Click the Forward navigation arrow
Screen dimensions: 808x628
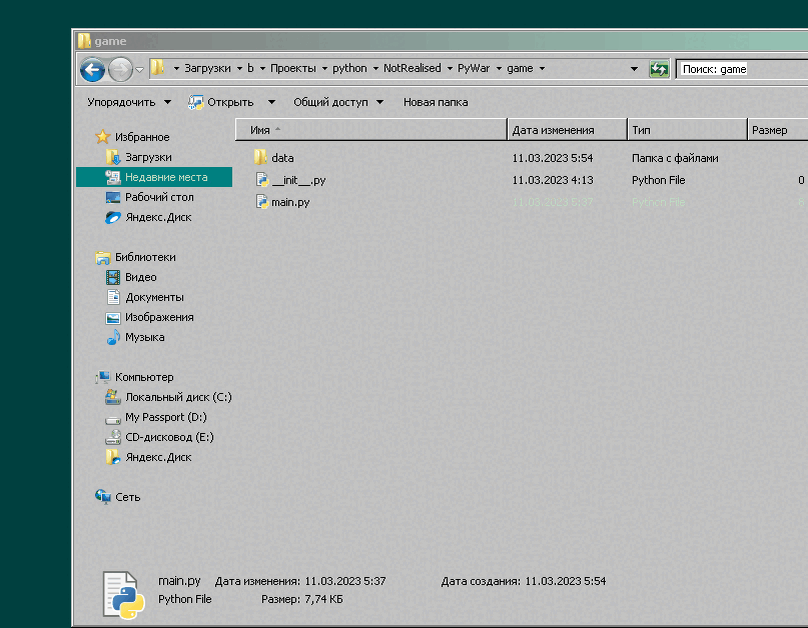120,69
